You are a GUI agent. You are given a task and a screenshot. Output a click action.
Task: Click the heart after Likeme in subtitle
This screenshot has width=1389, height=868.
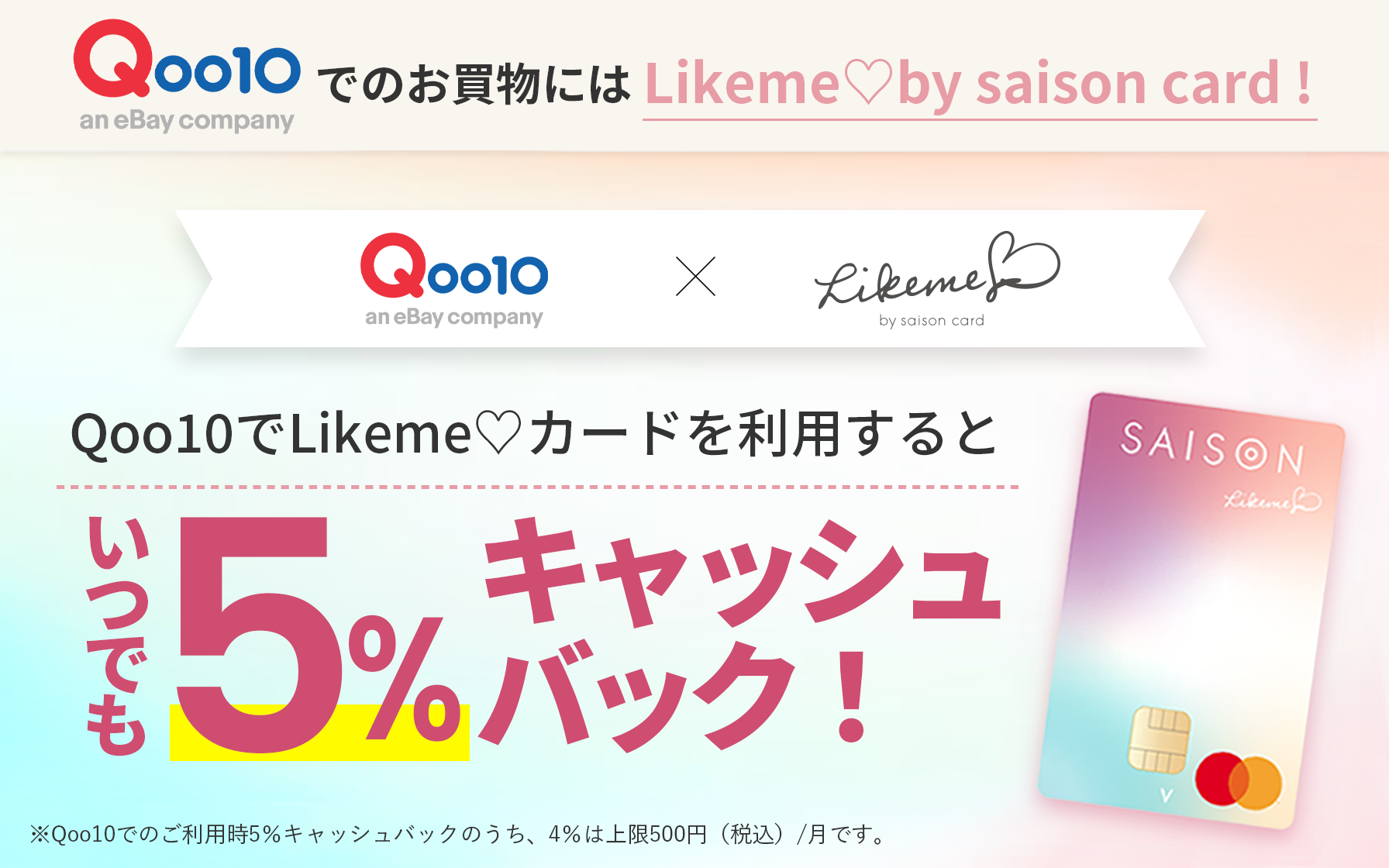(x=498, y=433)
